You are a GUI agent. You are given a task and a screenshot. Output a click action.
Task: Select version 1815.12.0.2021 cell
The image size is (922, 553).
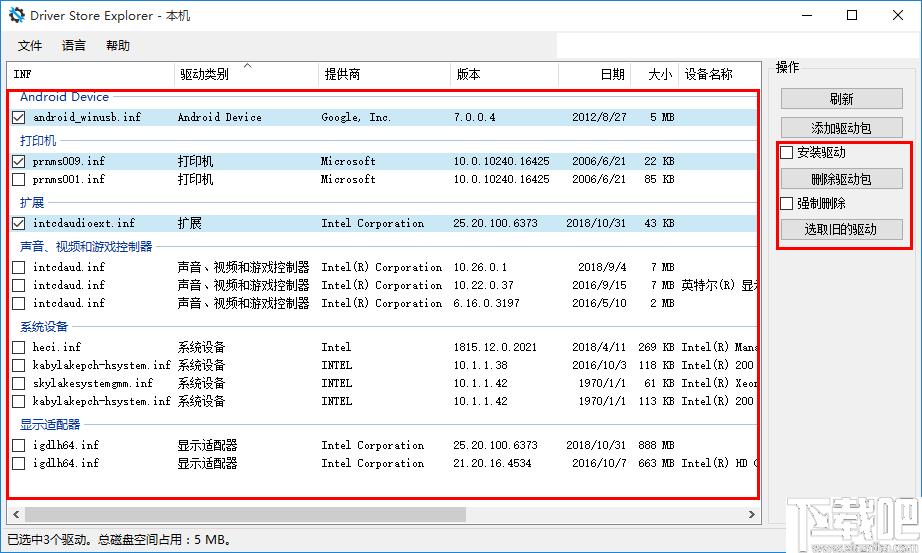point(495,347)
